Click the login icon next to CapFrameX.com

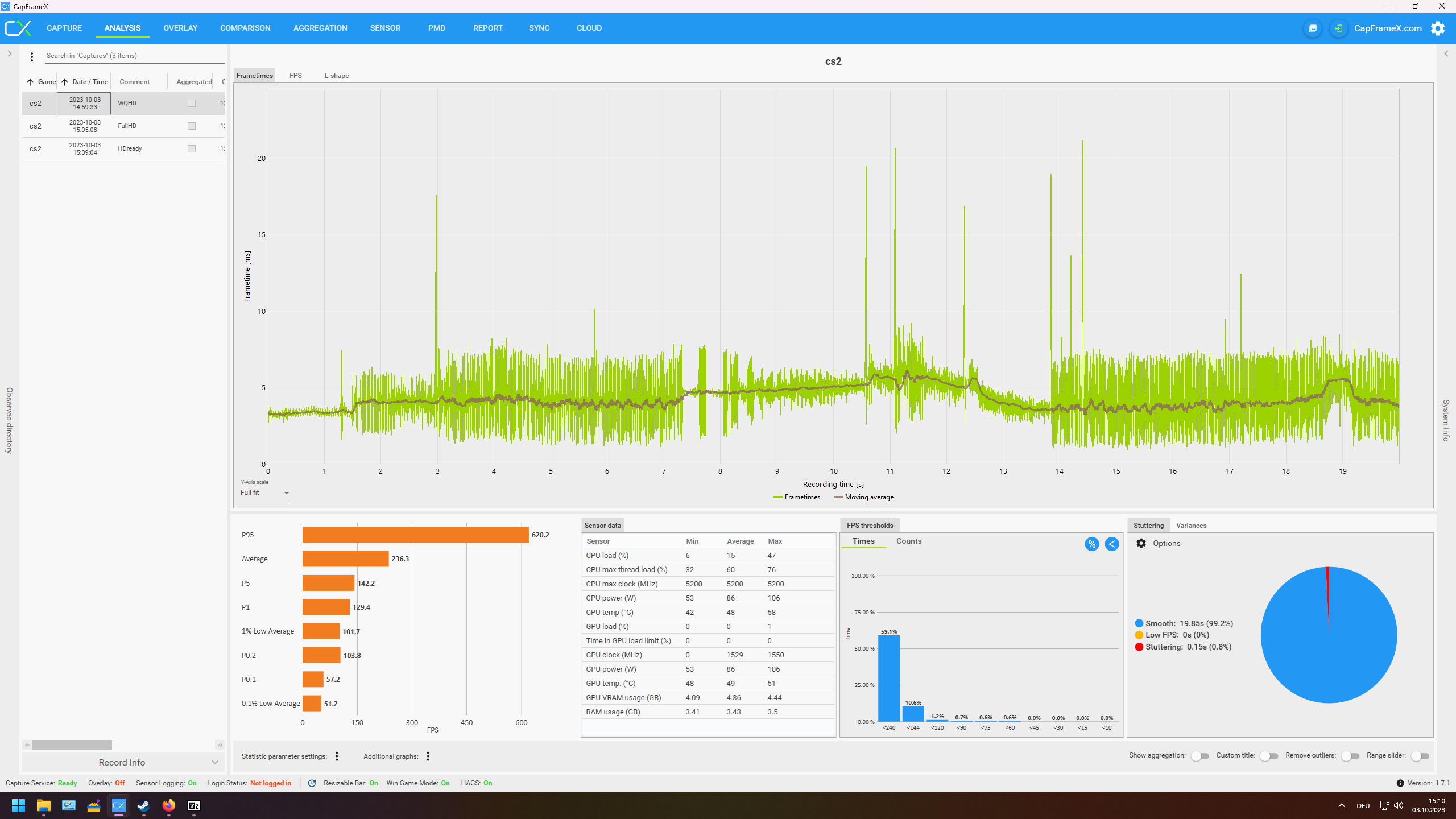[1339, 28]
